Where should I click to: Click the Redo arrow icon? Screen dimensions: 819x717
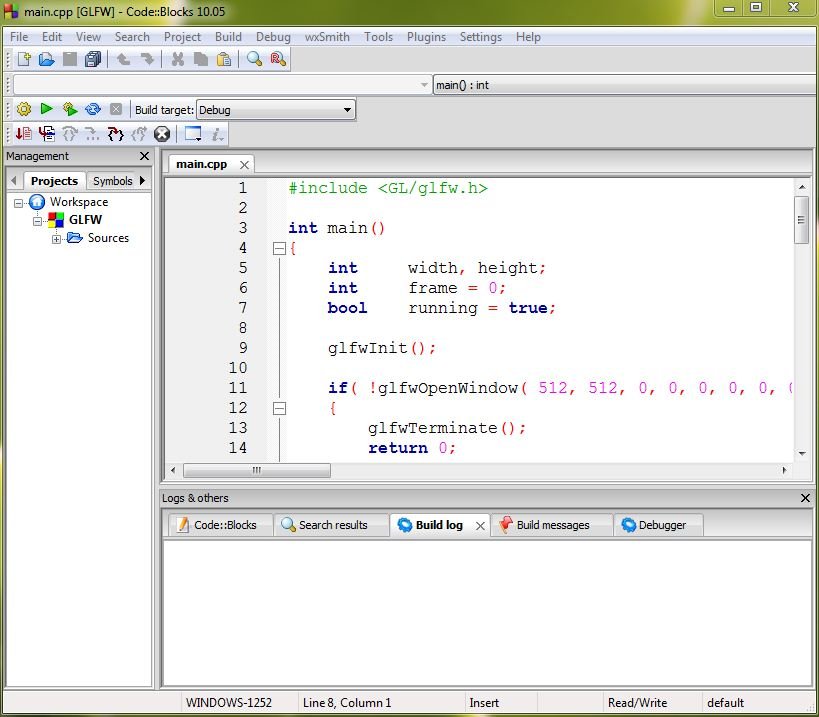[147, 59]
